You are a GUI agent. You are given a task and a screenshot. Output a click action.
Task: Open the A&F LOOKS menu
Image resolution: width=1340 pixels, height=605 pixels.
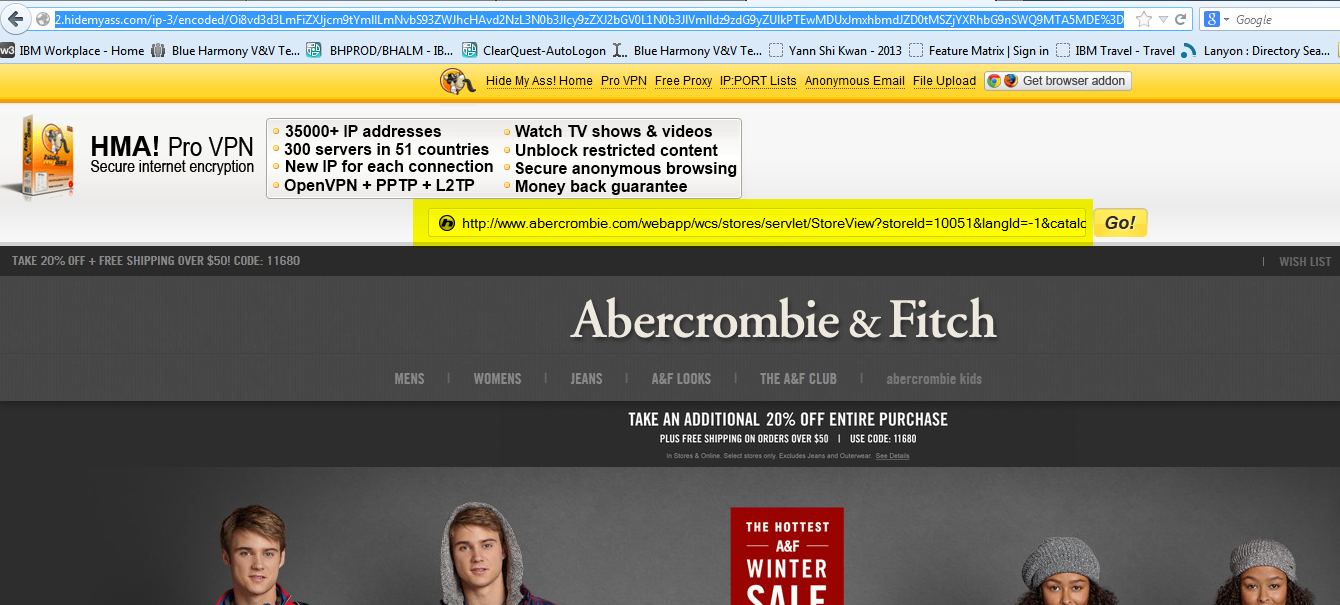point(681,379)
